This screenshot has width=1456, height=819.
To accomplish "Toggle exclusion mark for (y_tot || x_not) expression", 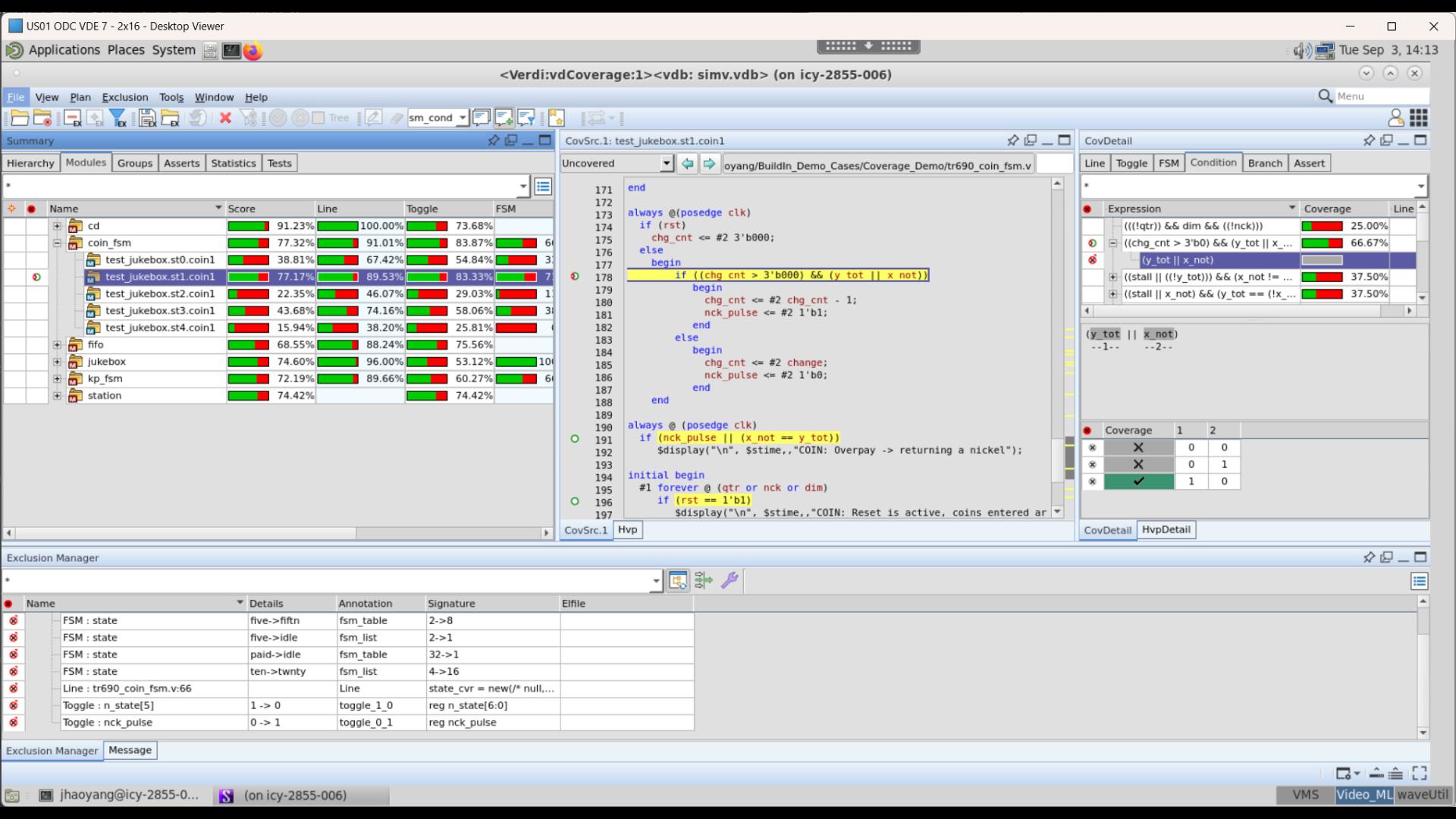I will [1092, 260].
